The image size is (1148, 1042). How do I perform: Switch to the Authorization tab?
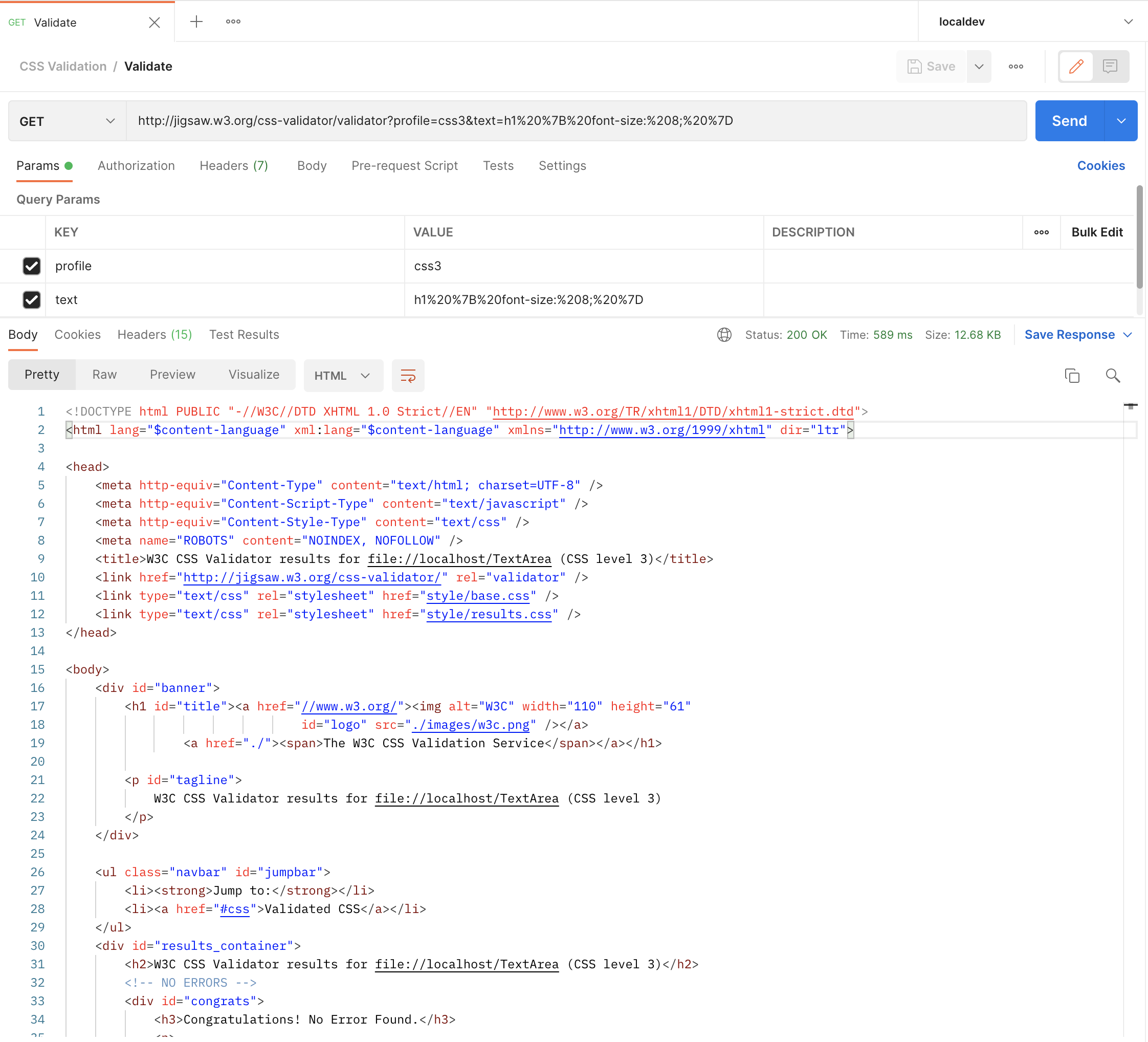[136, 166]
